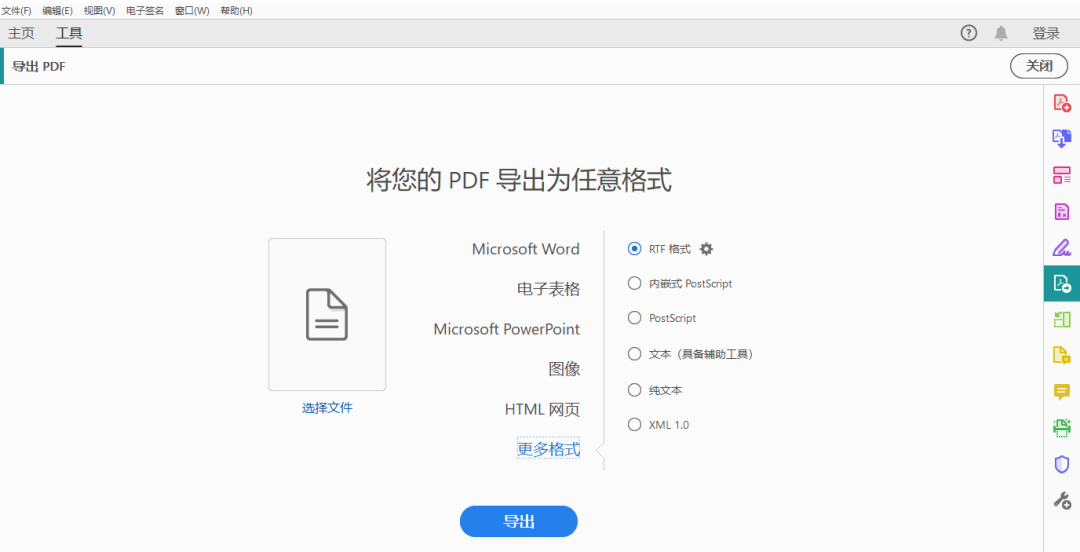Open the Combine Files sidebar tool
This screenshot has height=552, width=1080.
(1061, 139)
